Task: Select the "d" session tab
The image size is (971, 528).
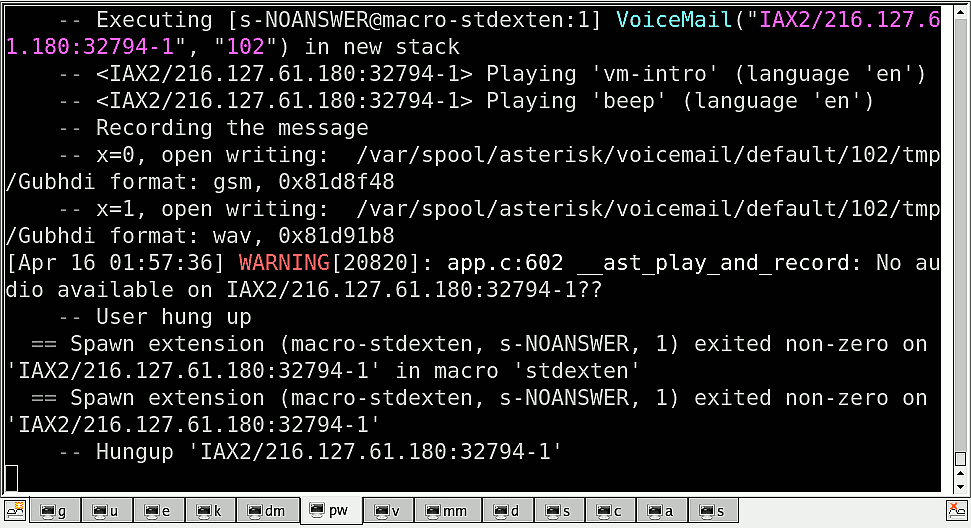Action: click(x=508, y=511)
